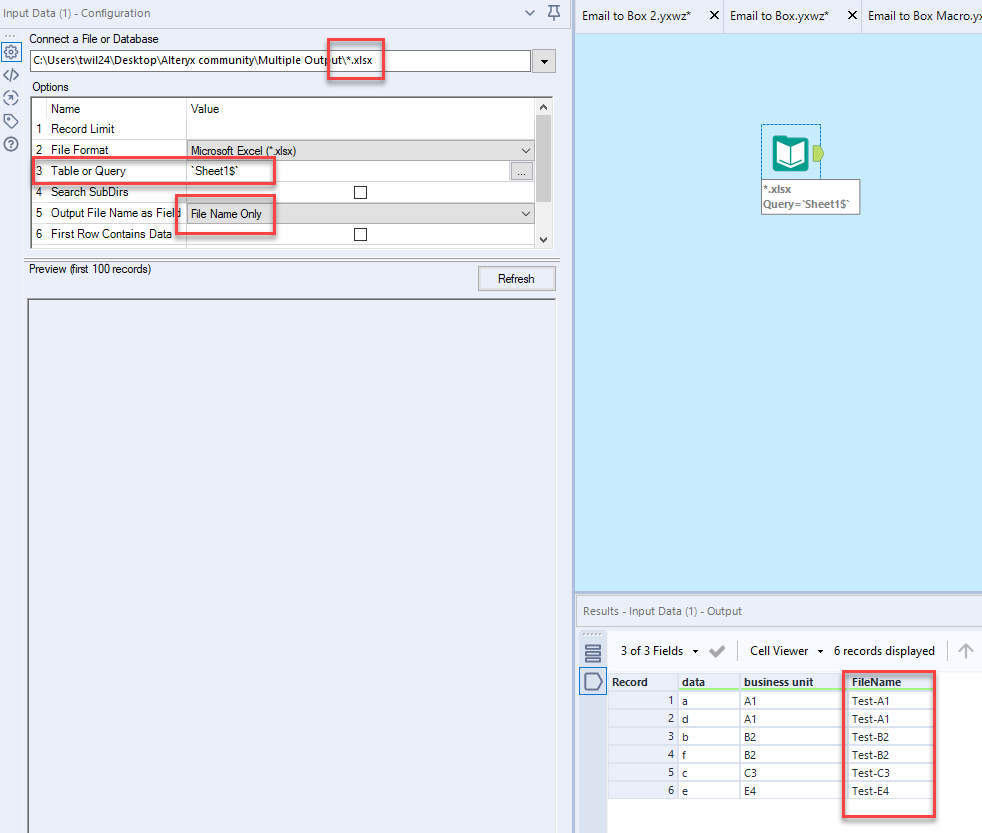Image resolution: width=982 pixels, height=833 pixels.
Task: Open the Navigation target icon in sidebar
Action: (x=11, y=98)
